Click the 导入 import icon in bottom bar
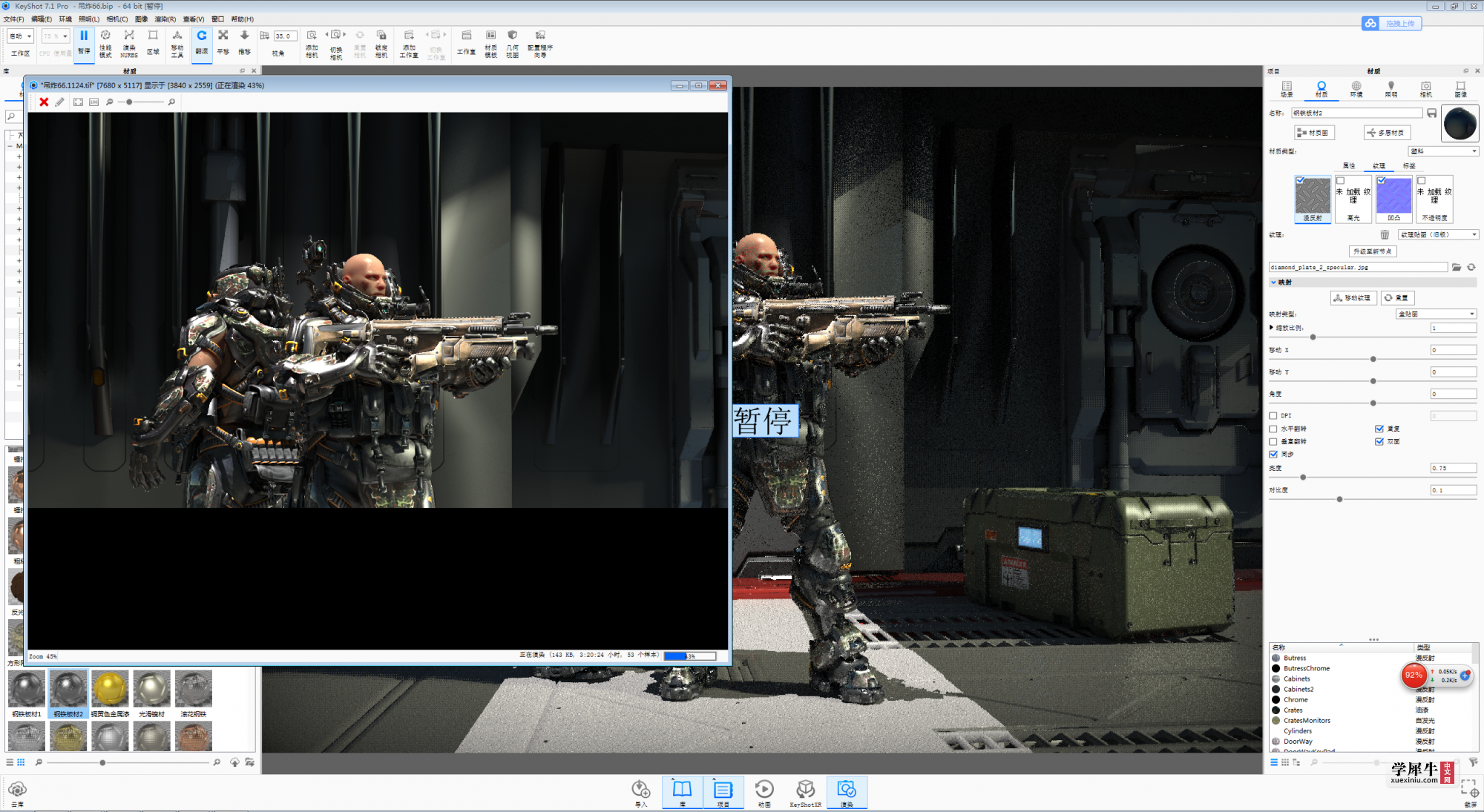Screen dimensions: 1484x812 click(x=641, y=793)
